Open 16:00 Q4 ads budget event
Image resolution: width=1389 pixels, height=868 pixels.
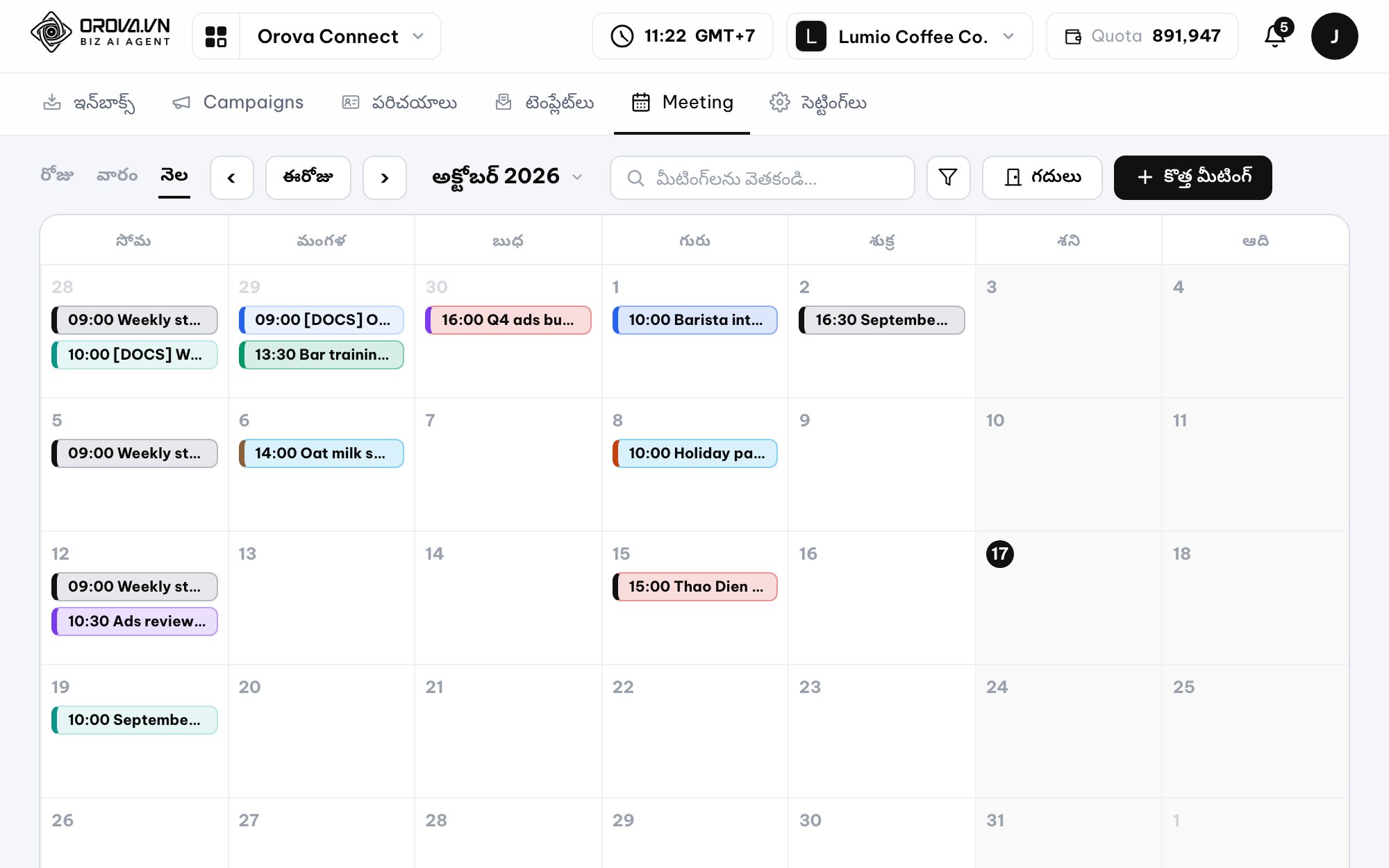point(508,320)
